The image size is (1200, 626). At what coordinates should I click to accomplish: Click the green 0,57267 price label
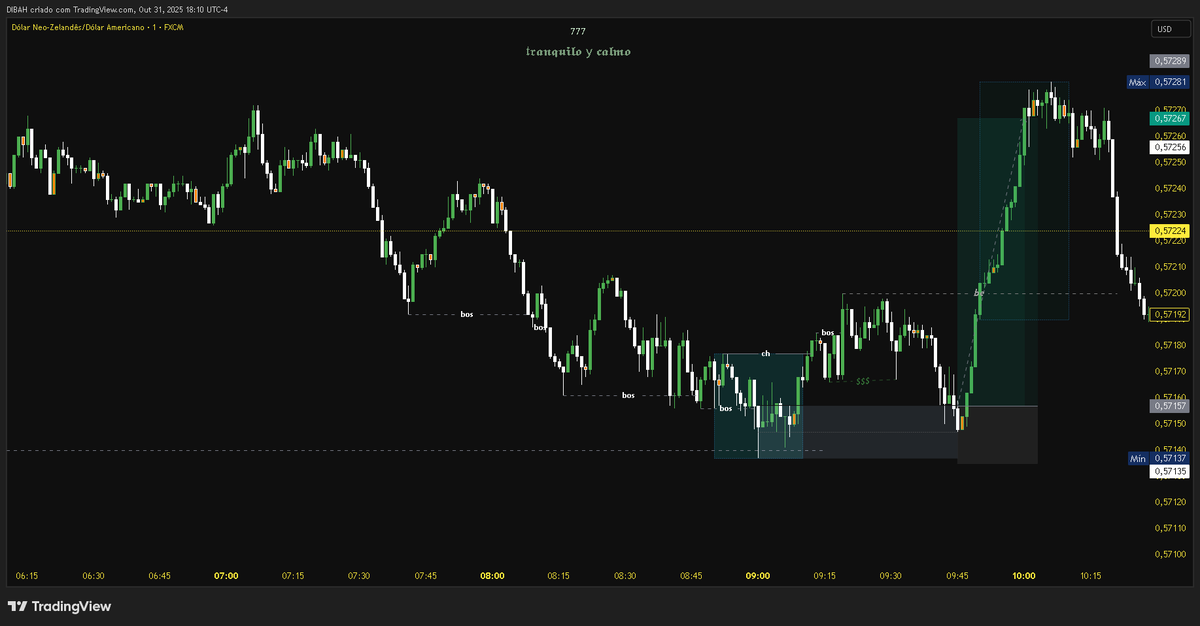coord(1169,118)
